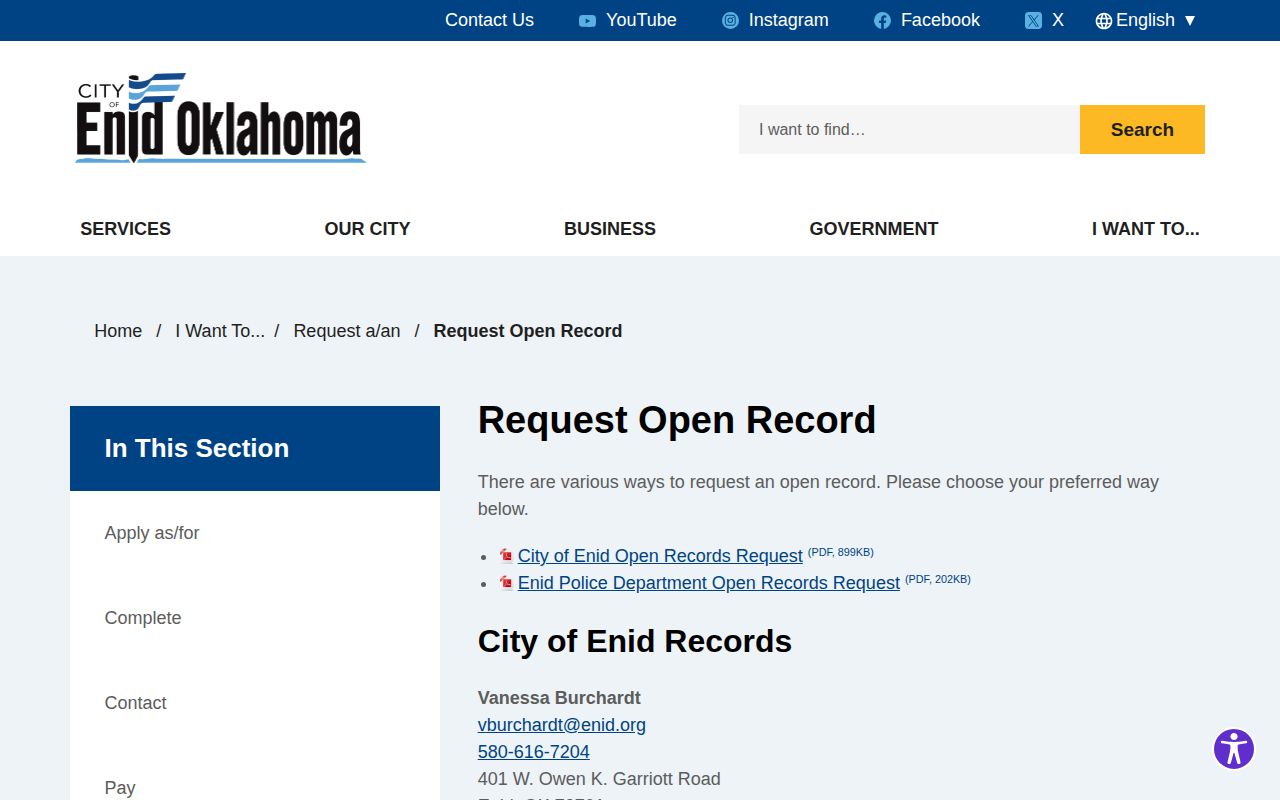Click the YouTube icon in top bar
Screen dimensions: 1280x800
click(587, 21)
